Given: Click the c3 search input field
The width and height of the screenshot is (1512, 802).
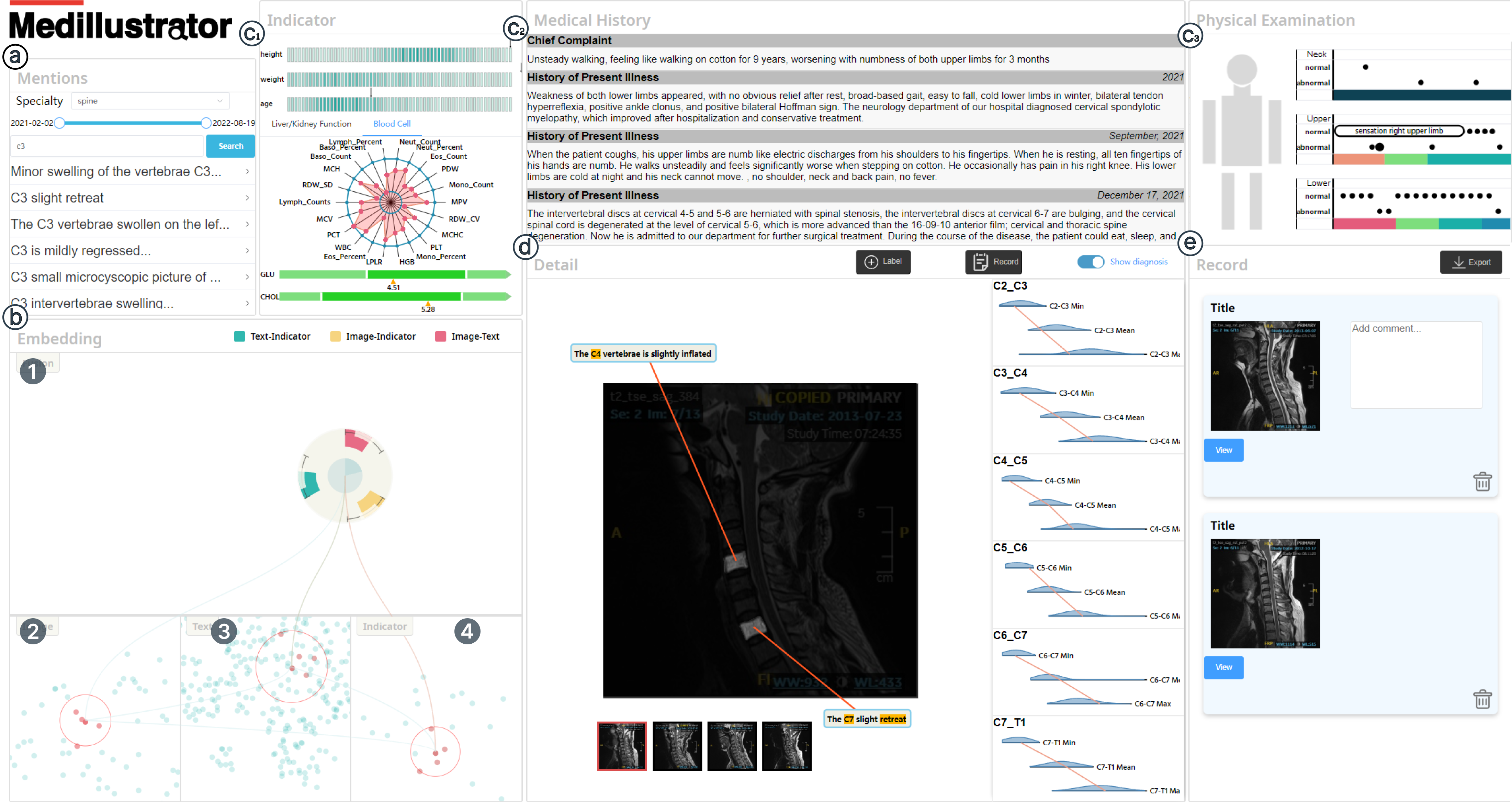Looking at the screenshot, I should [107, 146].
